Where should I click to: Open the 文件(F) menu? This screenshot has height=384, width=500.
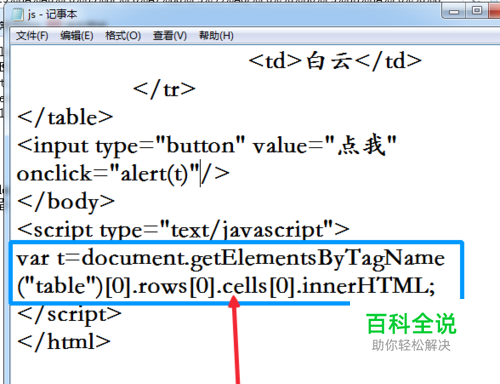pos(32,35)
